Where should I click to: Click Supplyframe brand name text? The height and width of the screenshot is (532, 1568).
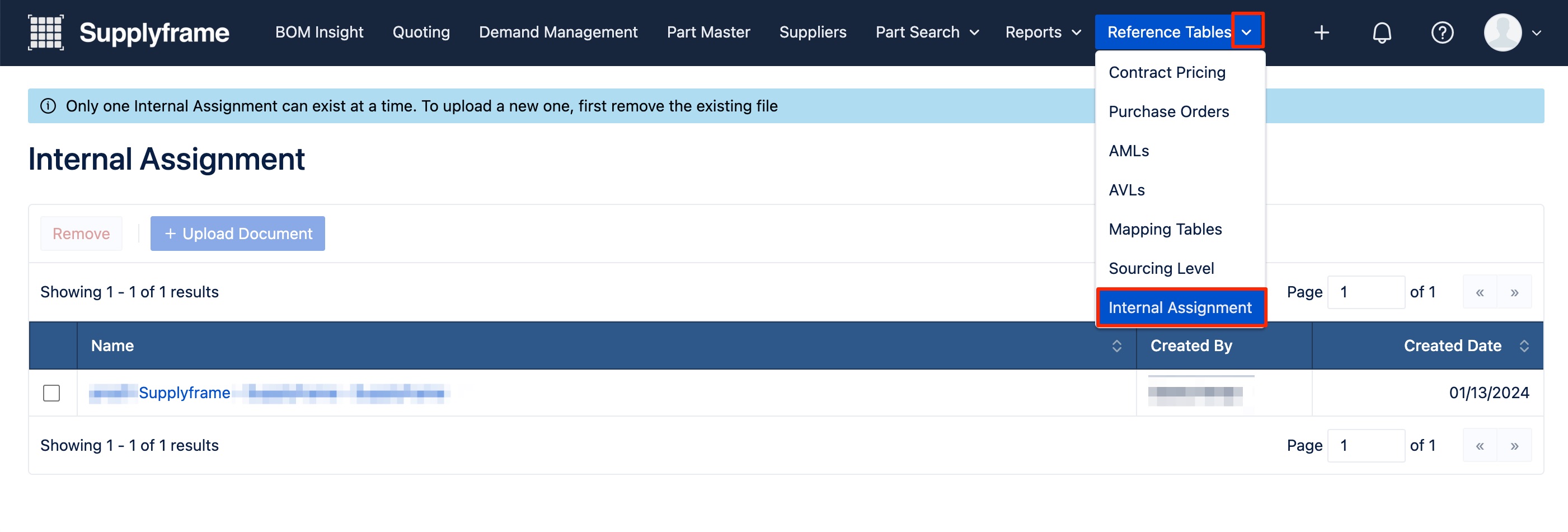pos(154,32)
